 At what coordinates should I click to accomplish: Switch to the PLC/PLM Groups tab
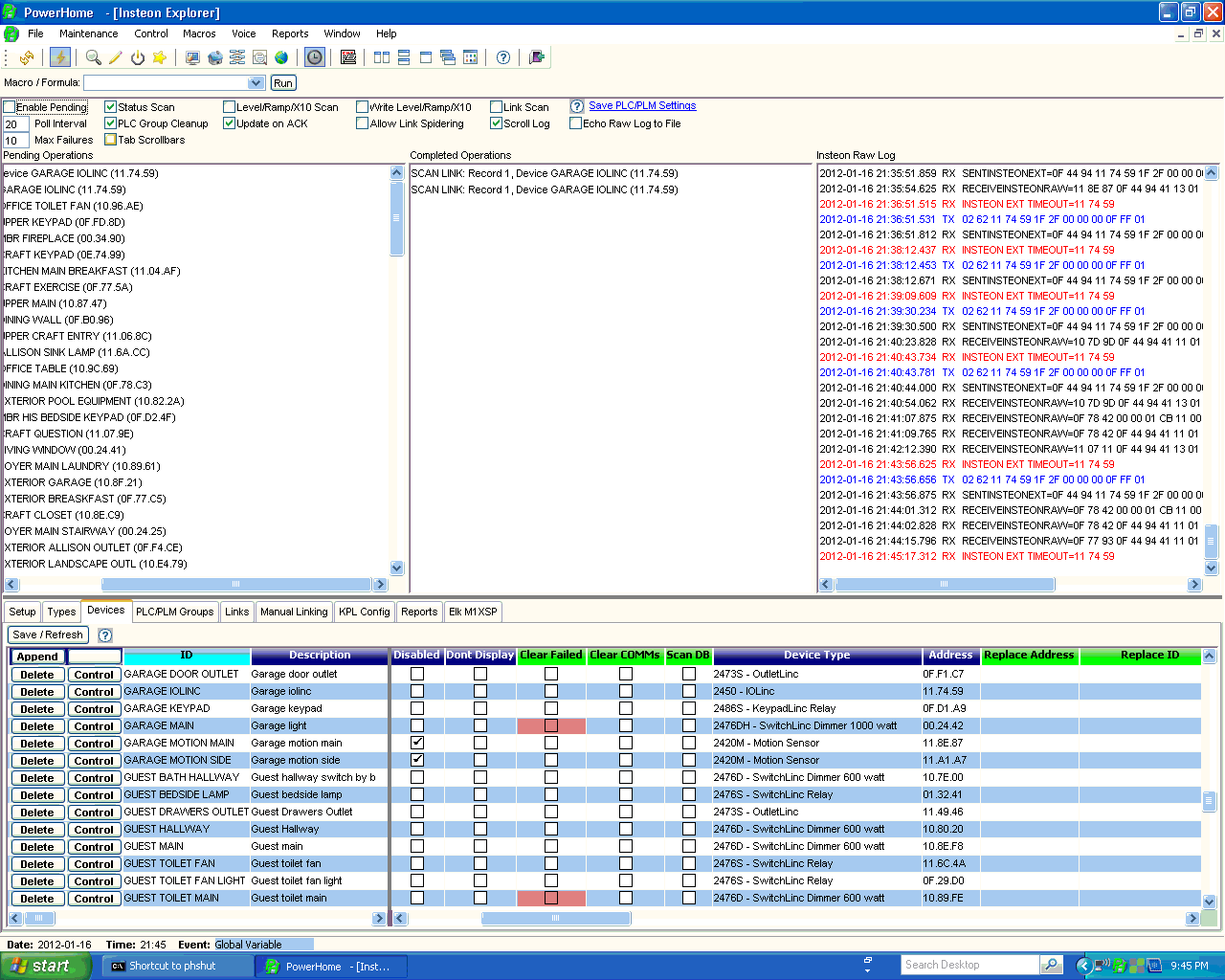tap(174, 612)
